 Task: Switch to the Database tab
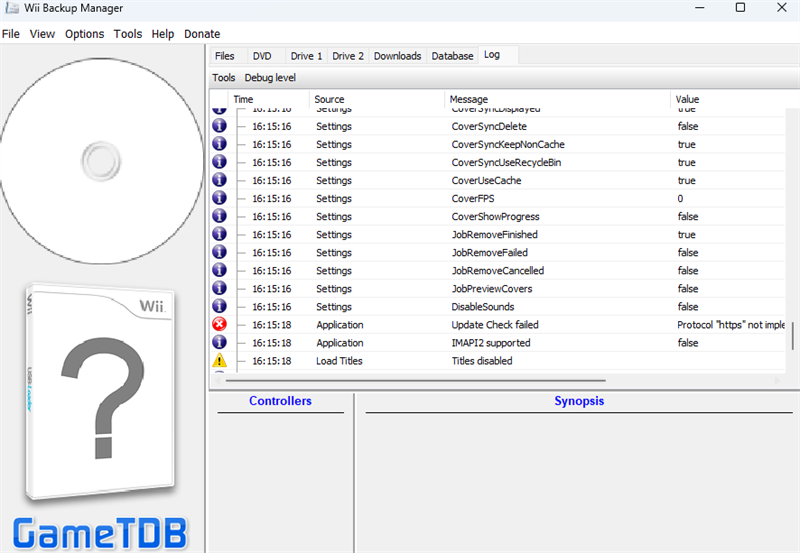pos(453,56)
